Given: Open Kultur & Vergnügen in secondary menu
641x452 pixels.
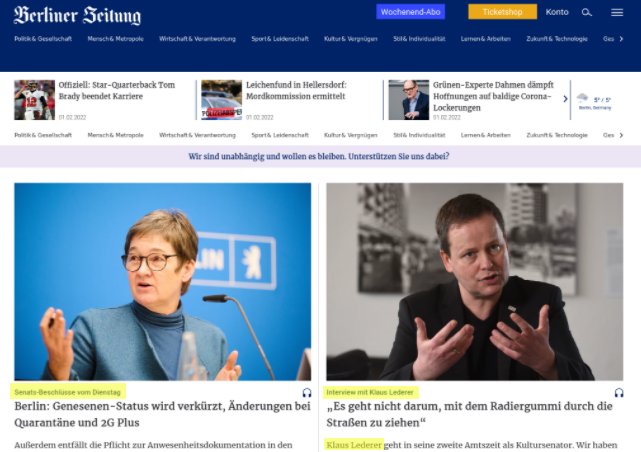Looking at the screenshot, I should (x=351, y=135).
